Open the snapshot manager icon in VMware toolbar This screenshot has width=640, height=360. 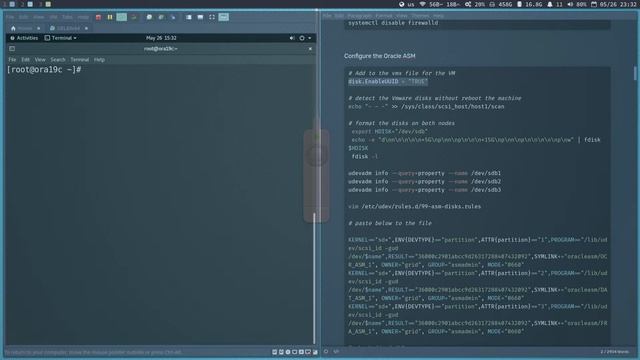point(173,17)
